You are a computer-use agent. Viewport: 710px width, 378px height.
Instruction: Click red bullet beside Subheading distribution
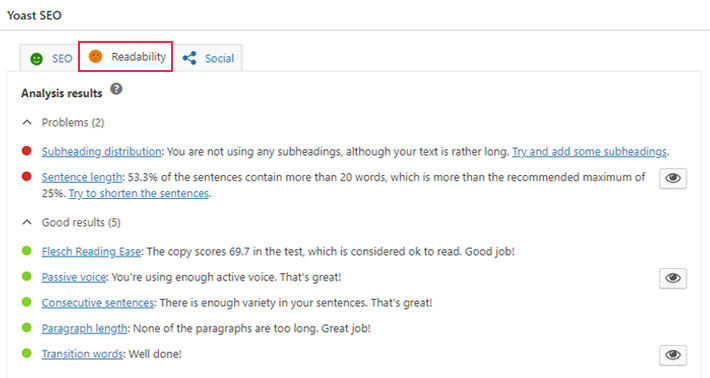point(27,151)
